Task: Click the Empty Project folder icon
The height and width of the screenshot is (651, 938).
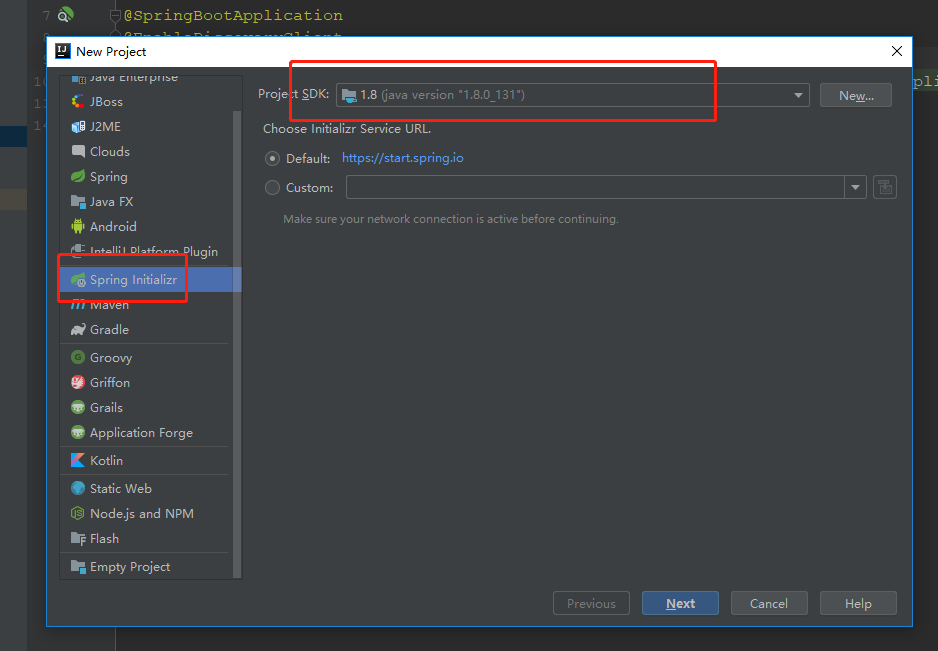Action: click(78, 566)
